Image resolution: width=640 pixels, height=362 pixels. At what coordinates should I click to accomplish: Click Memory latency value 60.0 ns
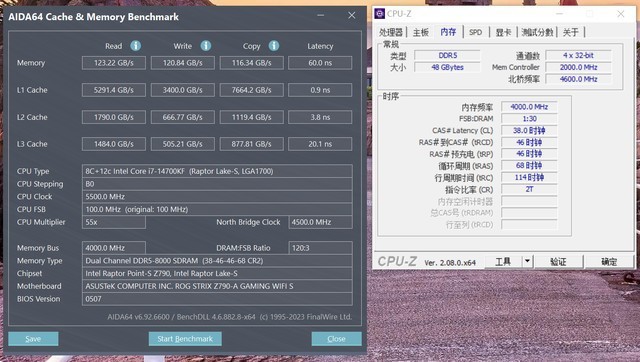[x=320, y=63]
